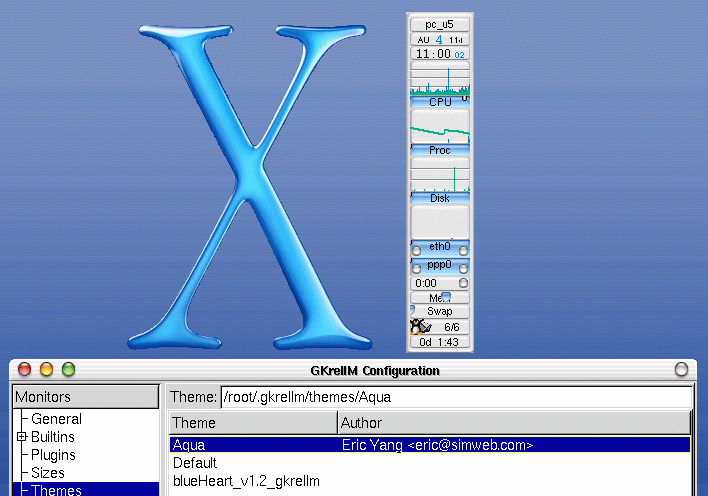Click the pc_u5 hostname label in GKrellM
Viewport: 708px width, 496px height.
[439, 24]
